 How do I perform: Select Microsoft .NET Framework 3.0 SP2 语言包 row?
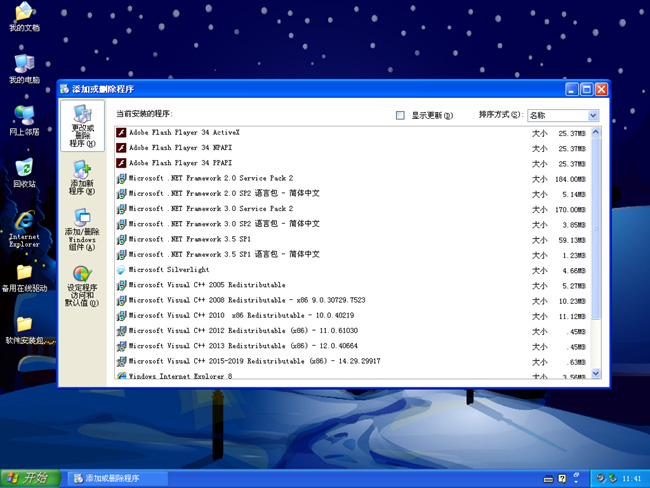click(353, 224)
